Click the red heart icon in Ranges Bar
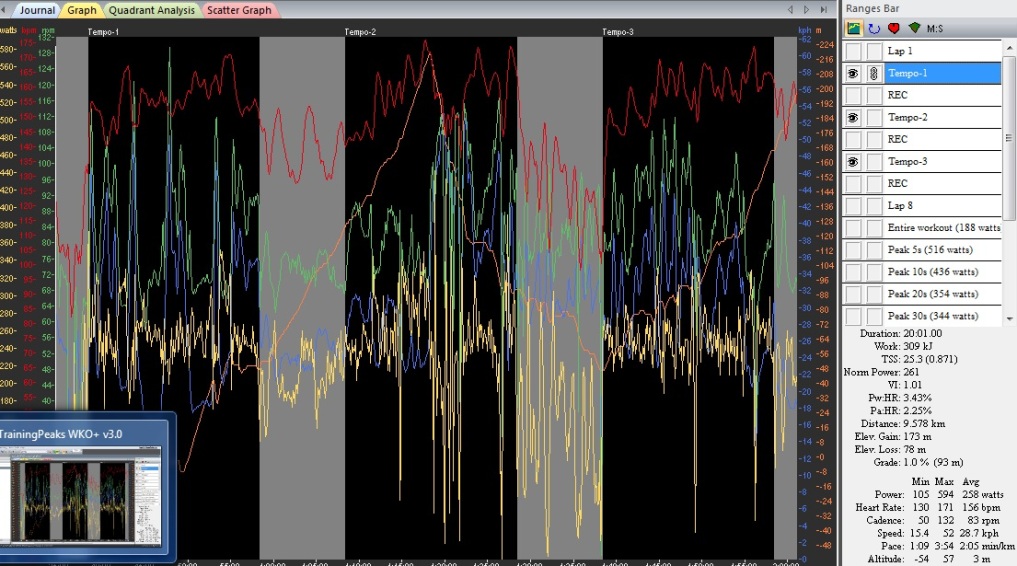The image size is (1017, 566). (x=893, y=28)
